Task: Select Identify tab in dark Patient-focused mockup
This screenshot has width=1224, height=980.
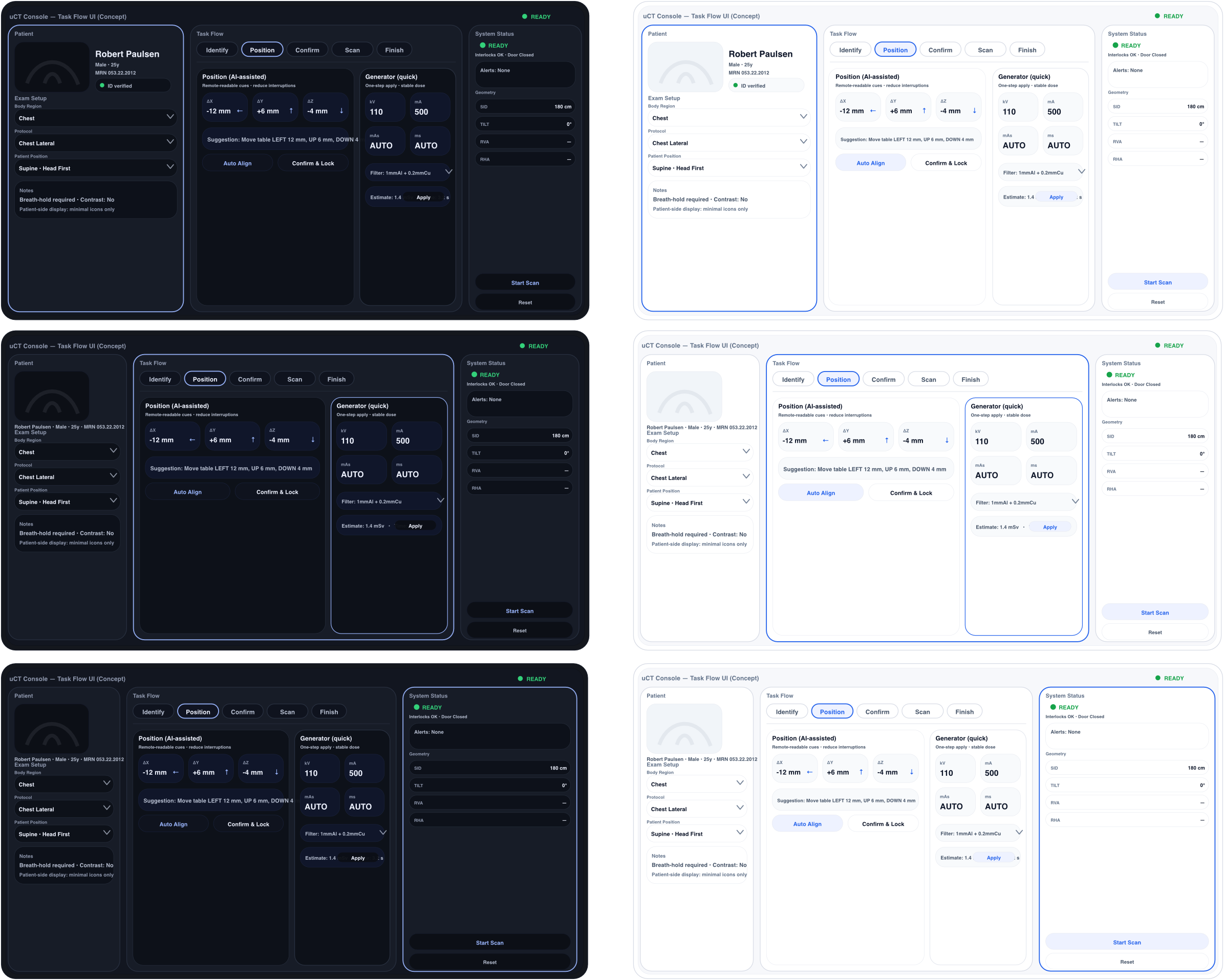Action: click(x=217, y=50)
